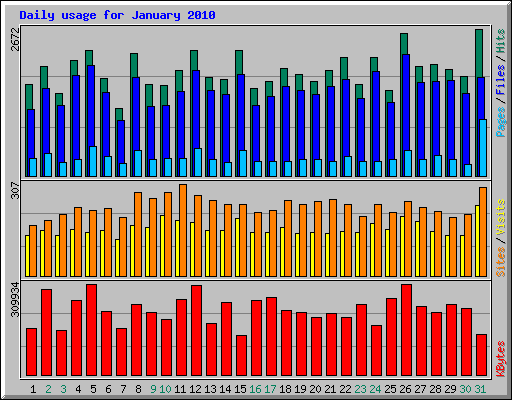Viewport: 512px width, 400px height.
Task: Click the green hits bar for day 31
Action: (x=479, y=53)
